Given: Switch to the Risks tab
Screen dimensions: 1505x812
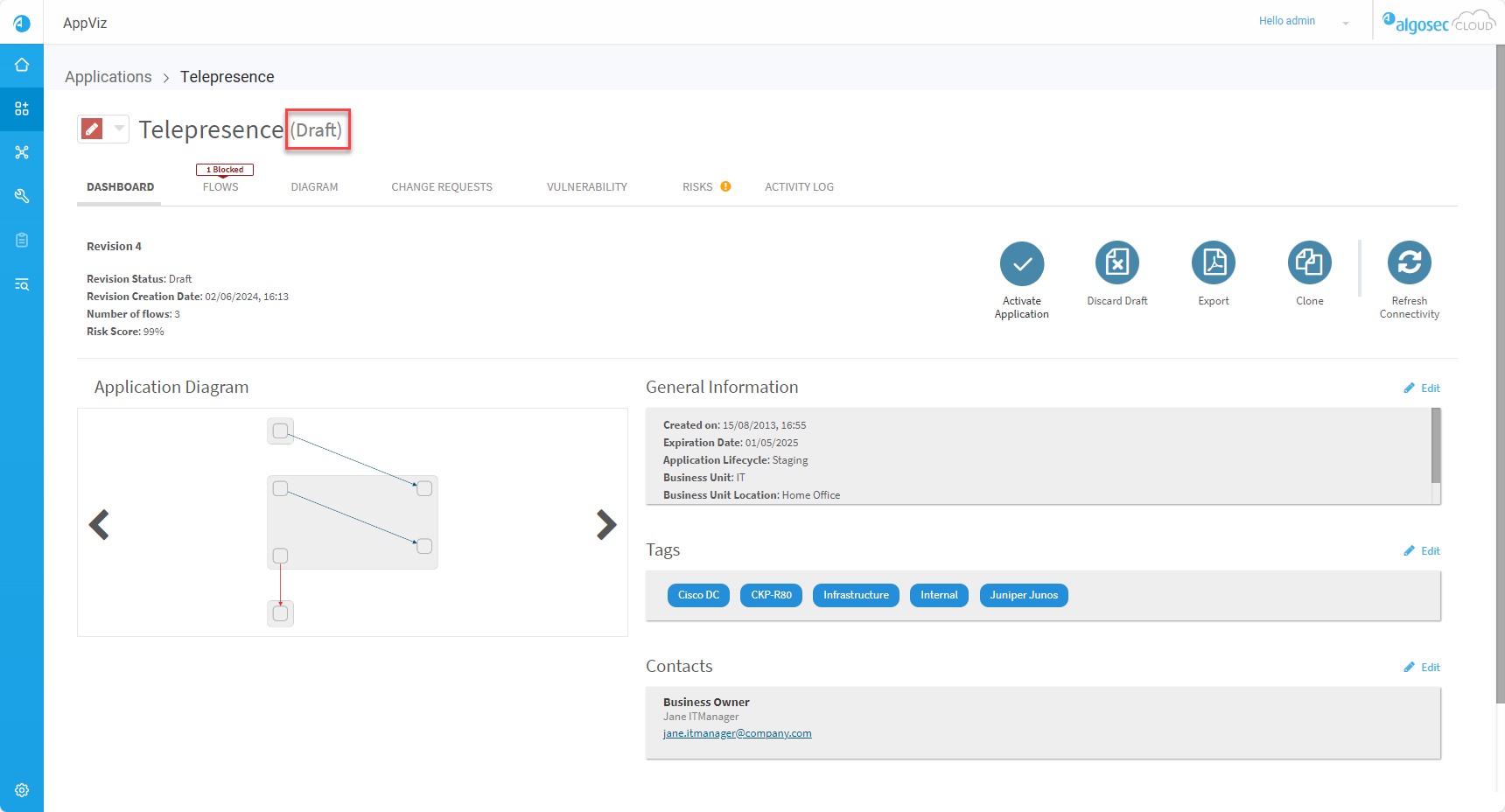Looking at the screenshot, I should (x=697, y=187).
